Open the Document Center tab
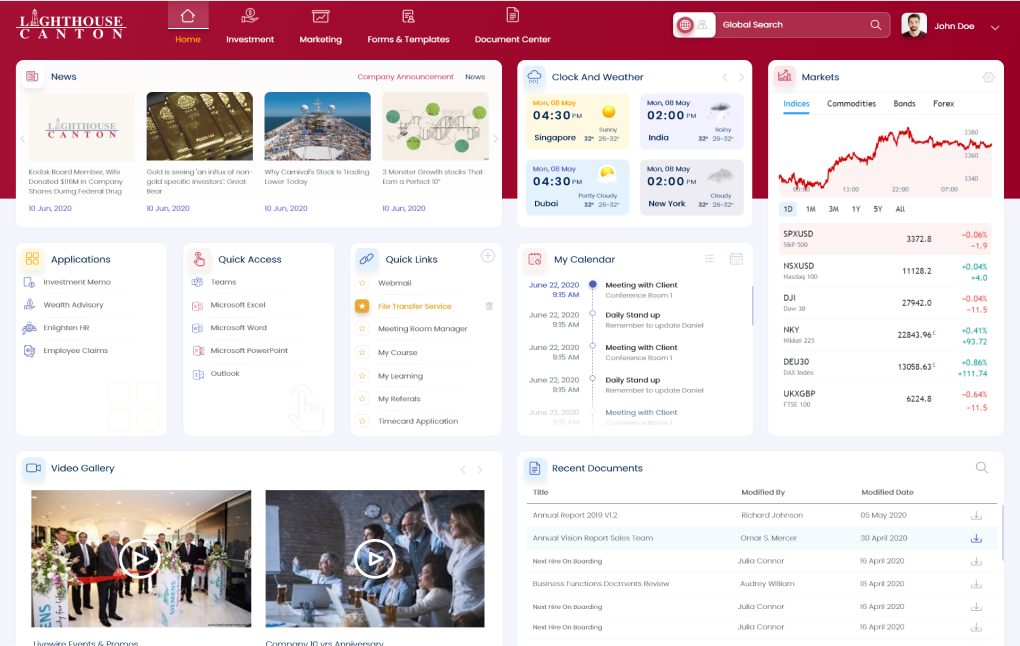This screenshot has width=1020, height=646. pyautogui.click(x=513, y=25)
